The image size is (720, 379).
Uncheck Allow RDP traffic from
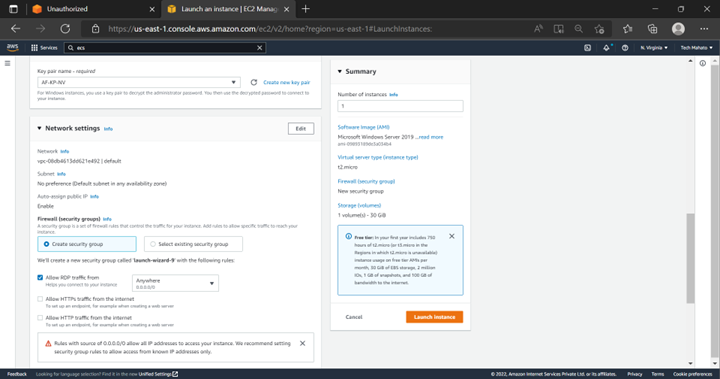coord(40,277)
